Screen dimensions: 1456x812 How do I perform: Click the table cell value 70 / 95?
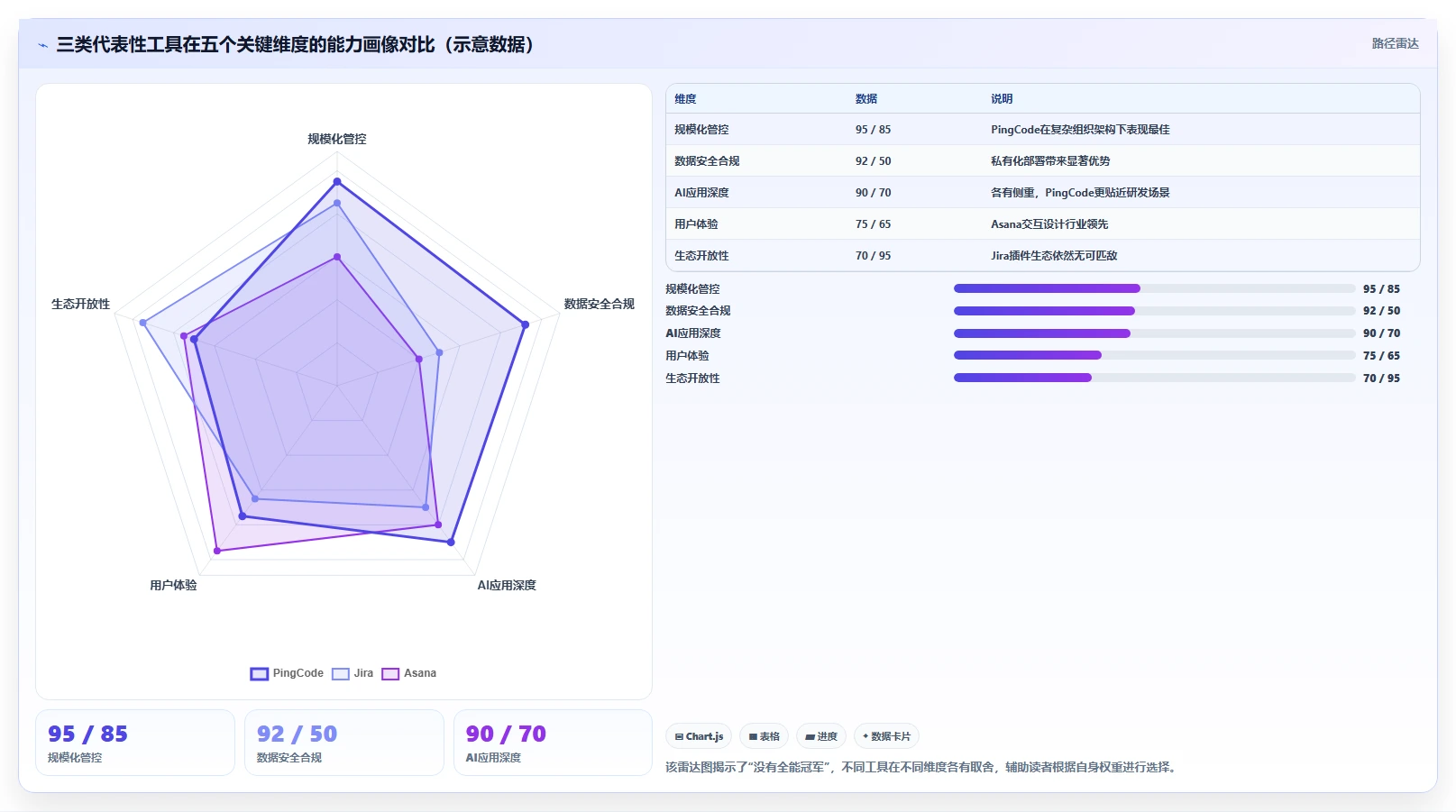873,256
